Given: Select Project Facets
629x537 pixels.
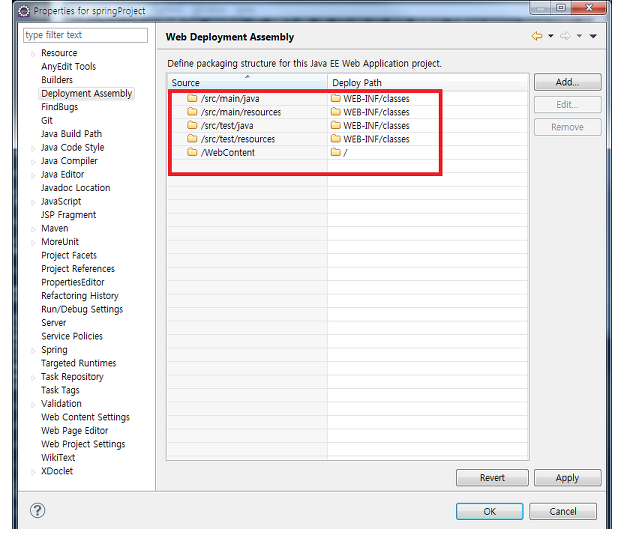Looking at the screenshot, I should (69, 255).
